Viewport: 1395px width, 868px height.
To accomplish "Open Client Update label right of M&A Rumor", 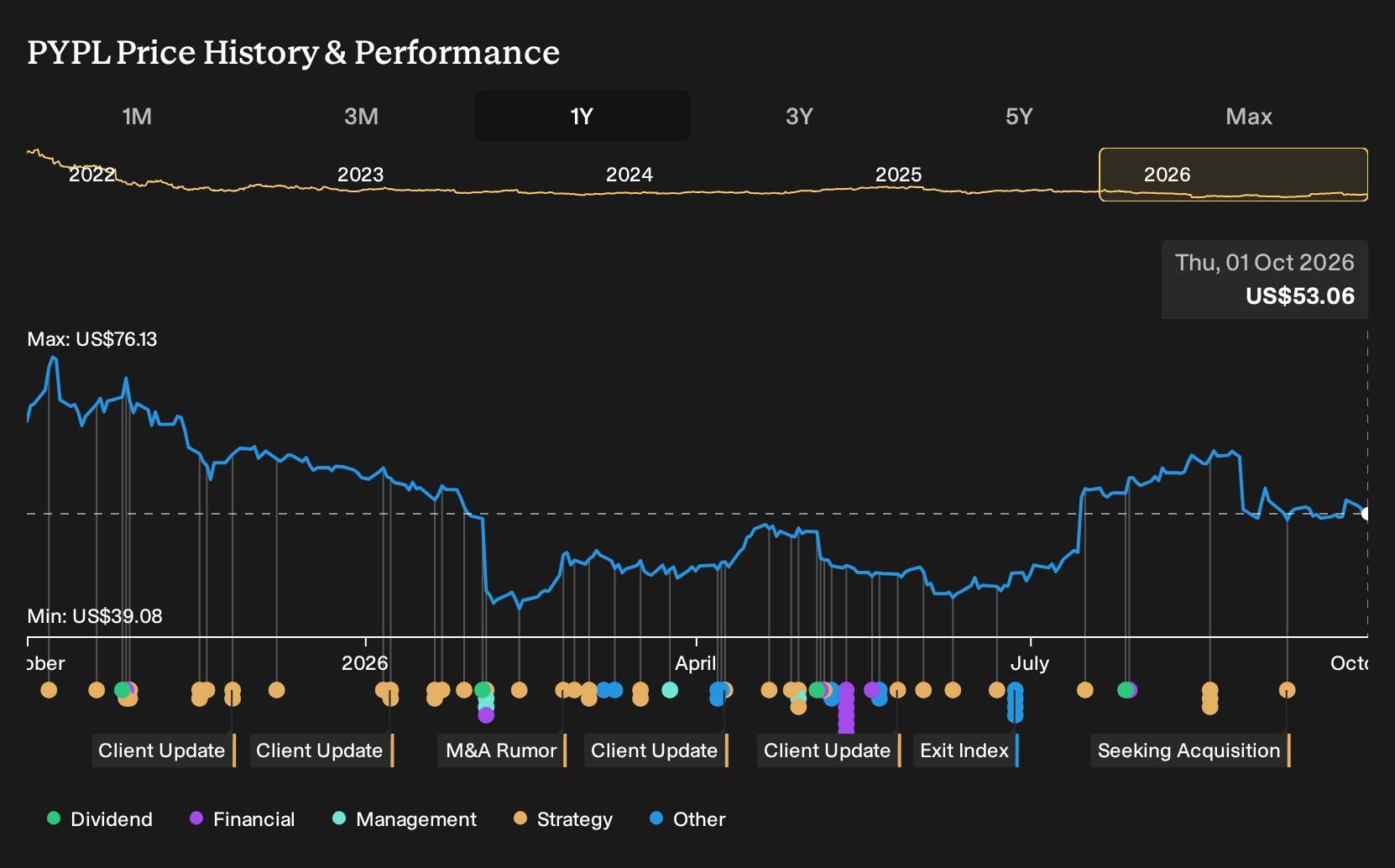I will click(655, 750).
